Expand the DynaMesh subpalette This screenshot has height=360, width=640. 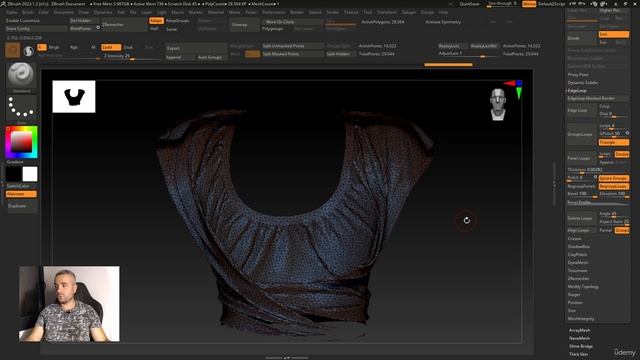click(578, 262)
